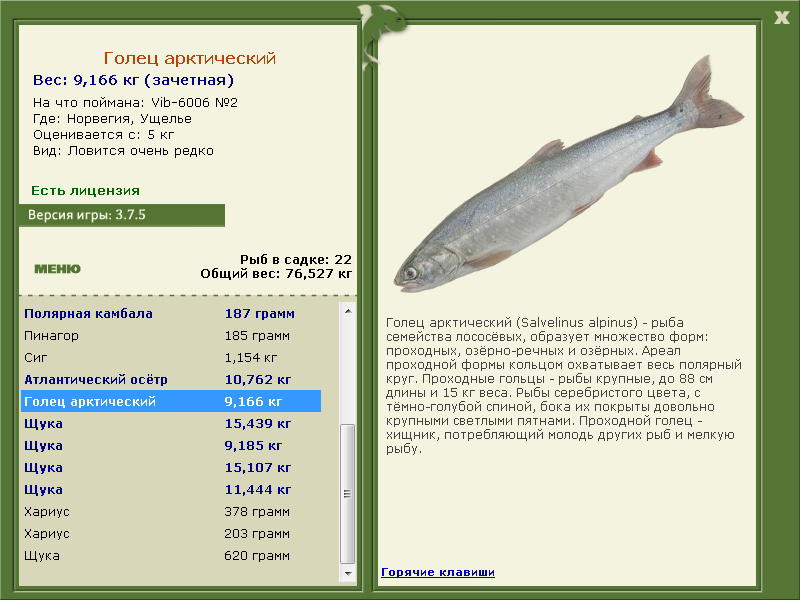
Task: Grab the fish list scrollbar thumb
Action: point(347,493)
